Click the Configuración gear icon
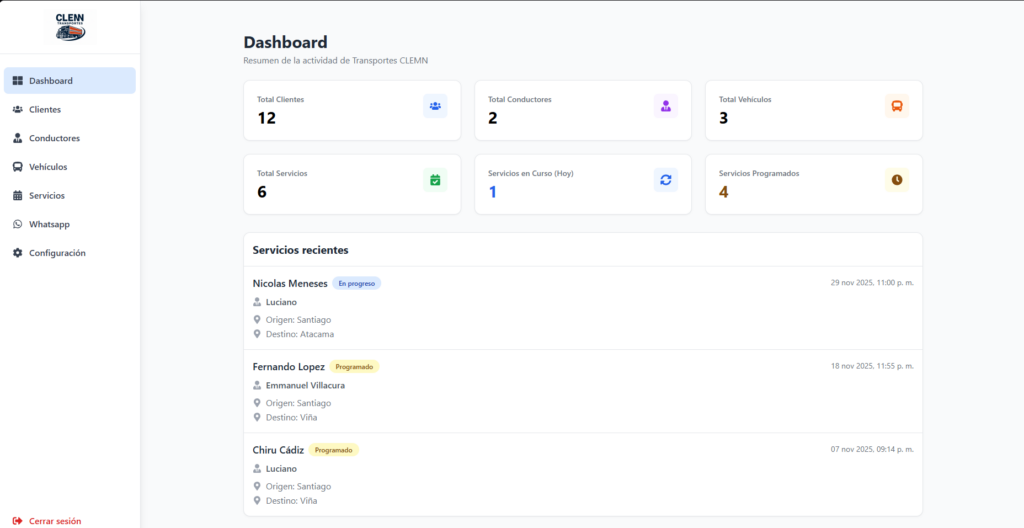 (x=18, y=253)
